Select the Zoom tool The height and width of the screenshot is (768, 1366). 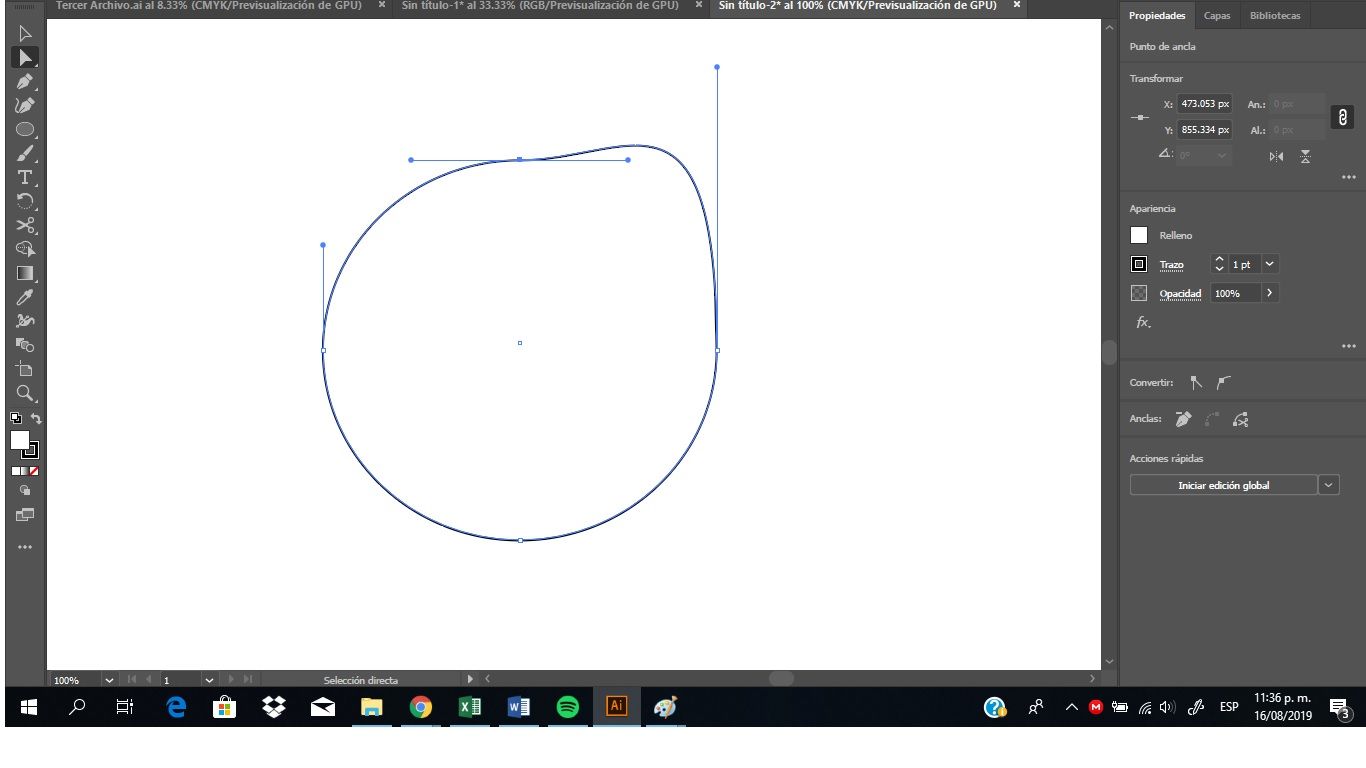25,394
